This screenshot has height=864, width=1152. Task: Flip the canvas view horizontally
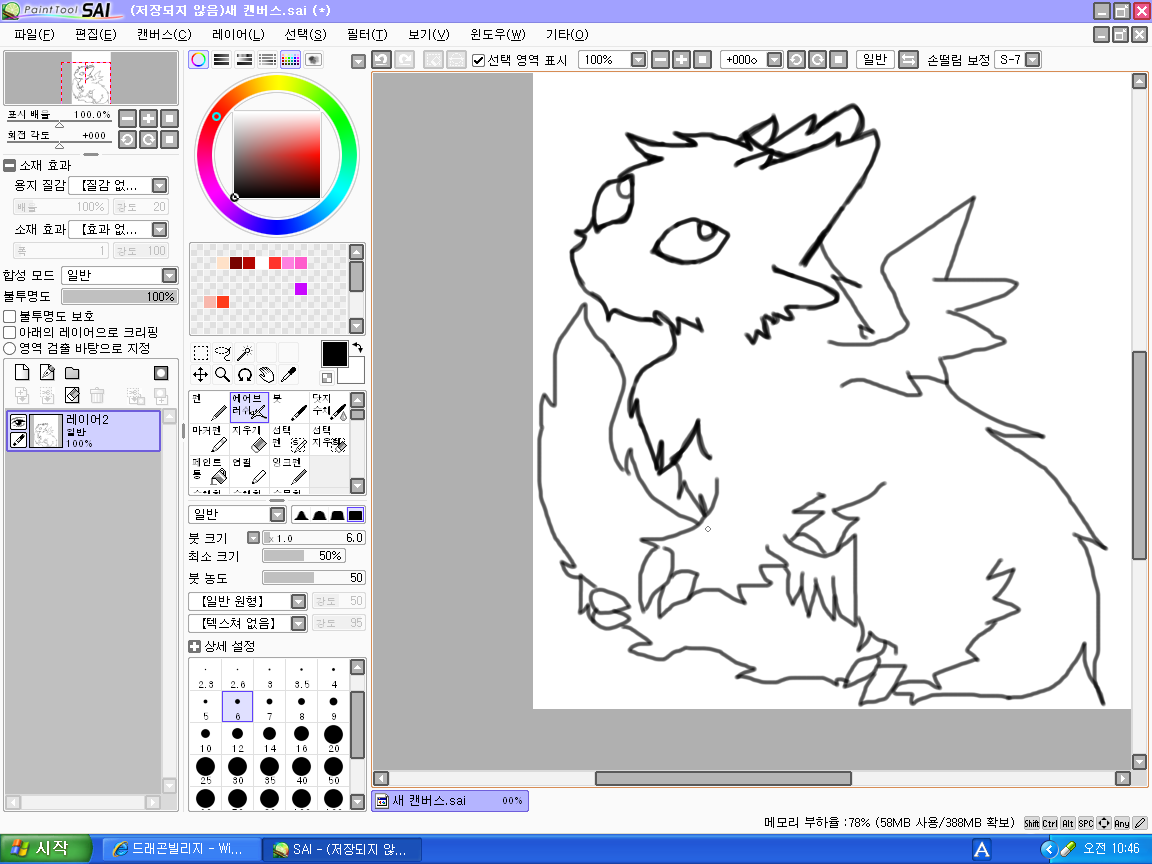click(x=908, y=60)
